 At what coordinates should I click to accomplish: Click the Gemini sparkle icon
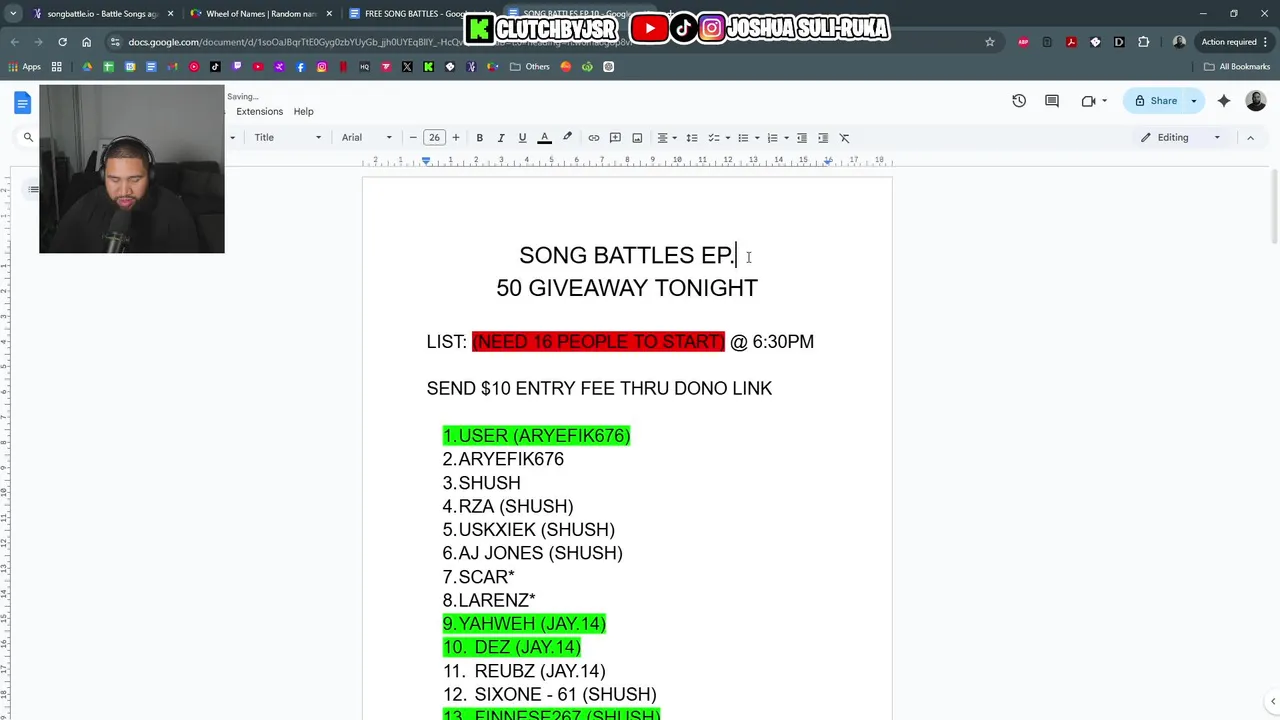pos(1224,100)
